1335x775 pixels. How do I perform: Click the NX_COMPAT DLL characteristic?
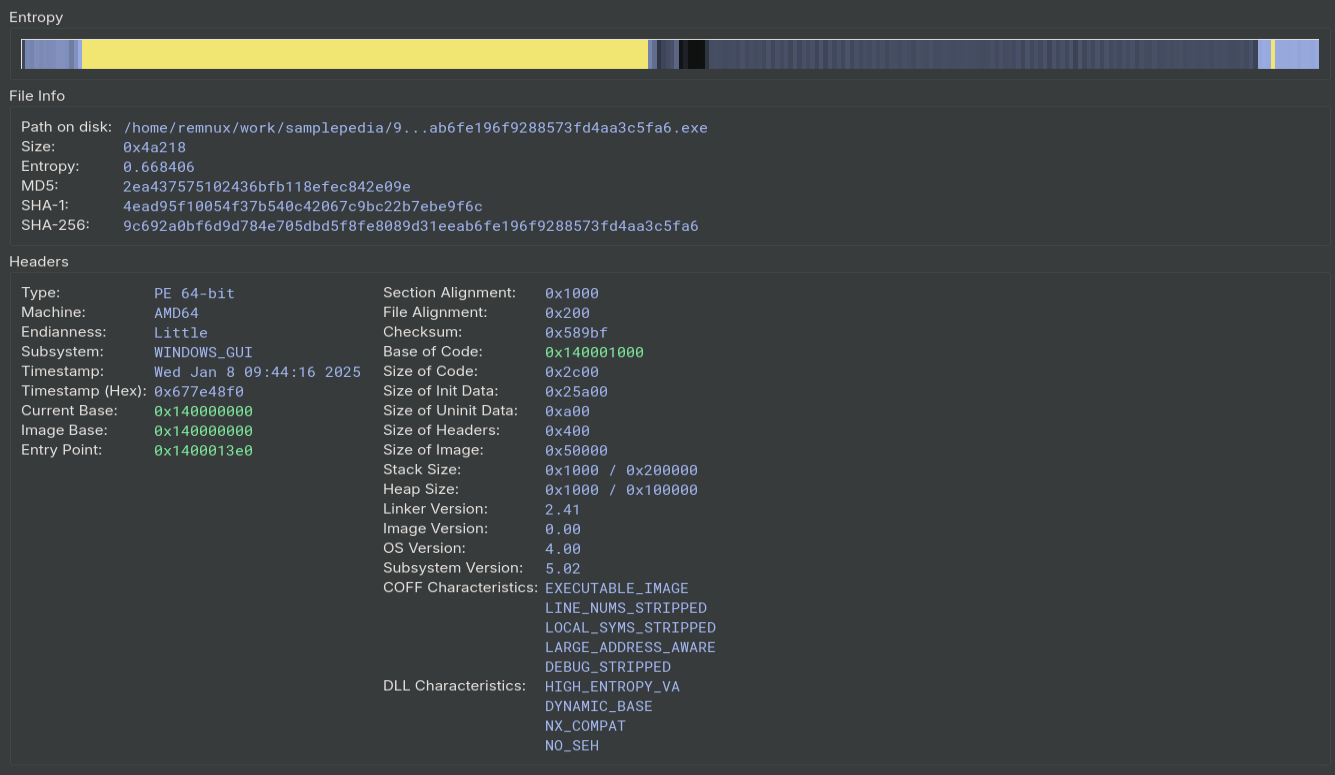pyautogui.click(x=585, y=726)
